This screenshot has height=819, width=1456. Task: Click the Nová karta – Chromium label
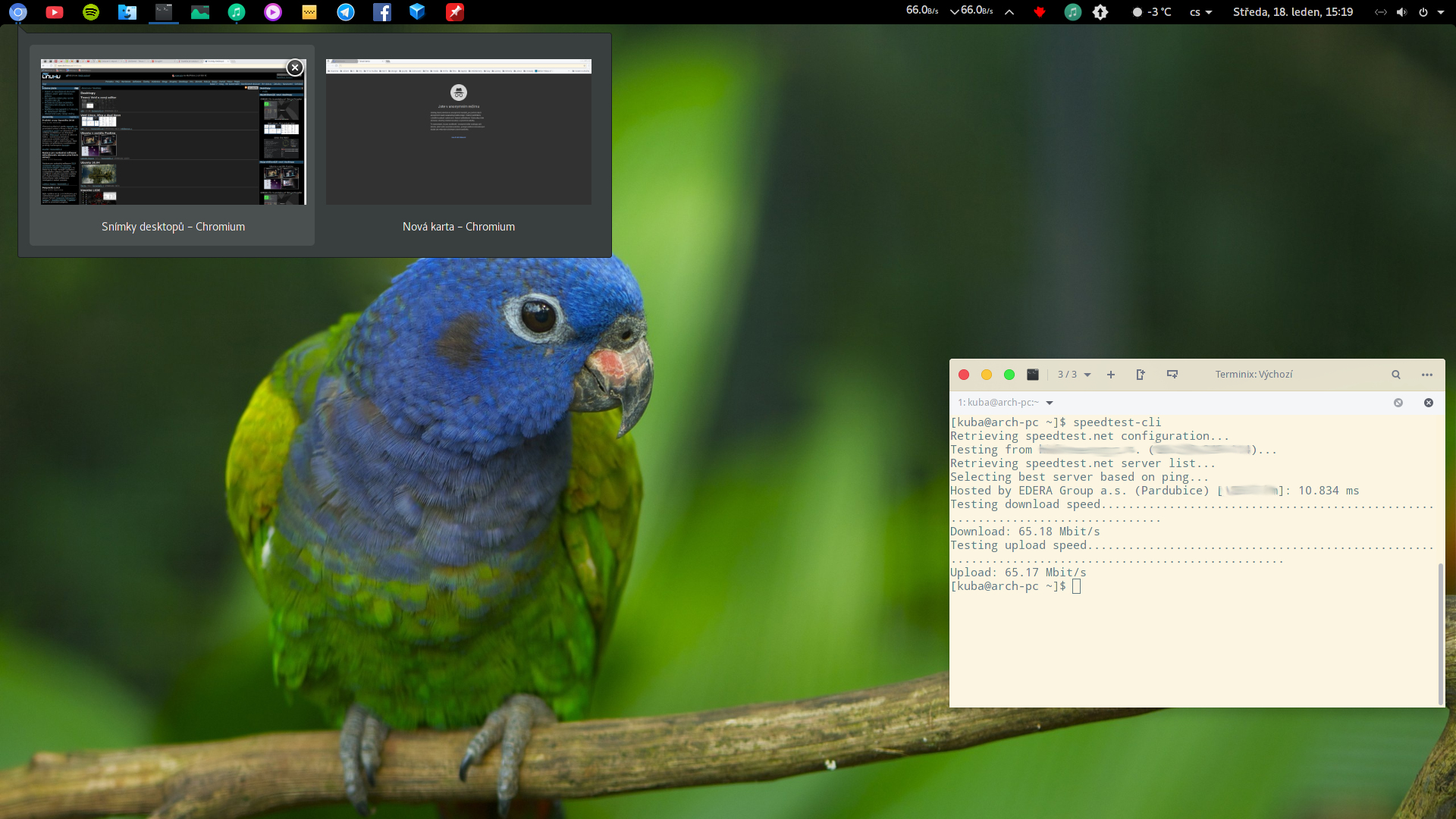click(x=459, y=227)
